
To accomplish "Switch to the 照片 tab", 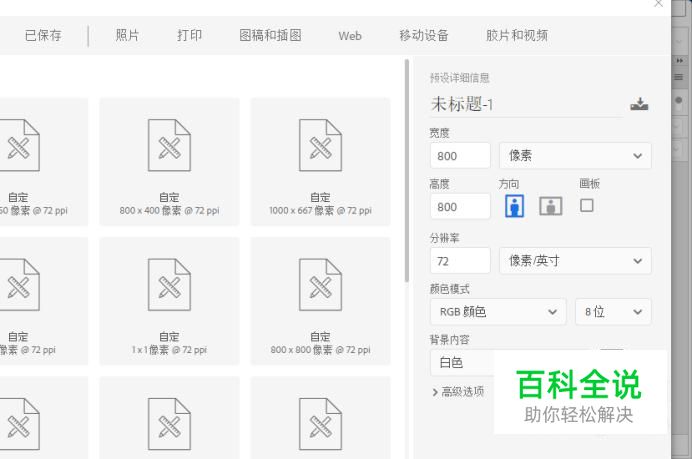I will click(x=128, y=35).
